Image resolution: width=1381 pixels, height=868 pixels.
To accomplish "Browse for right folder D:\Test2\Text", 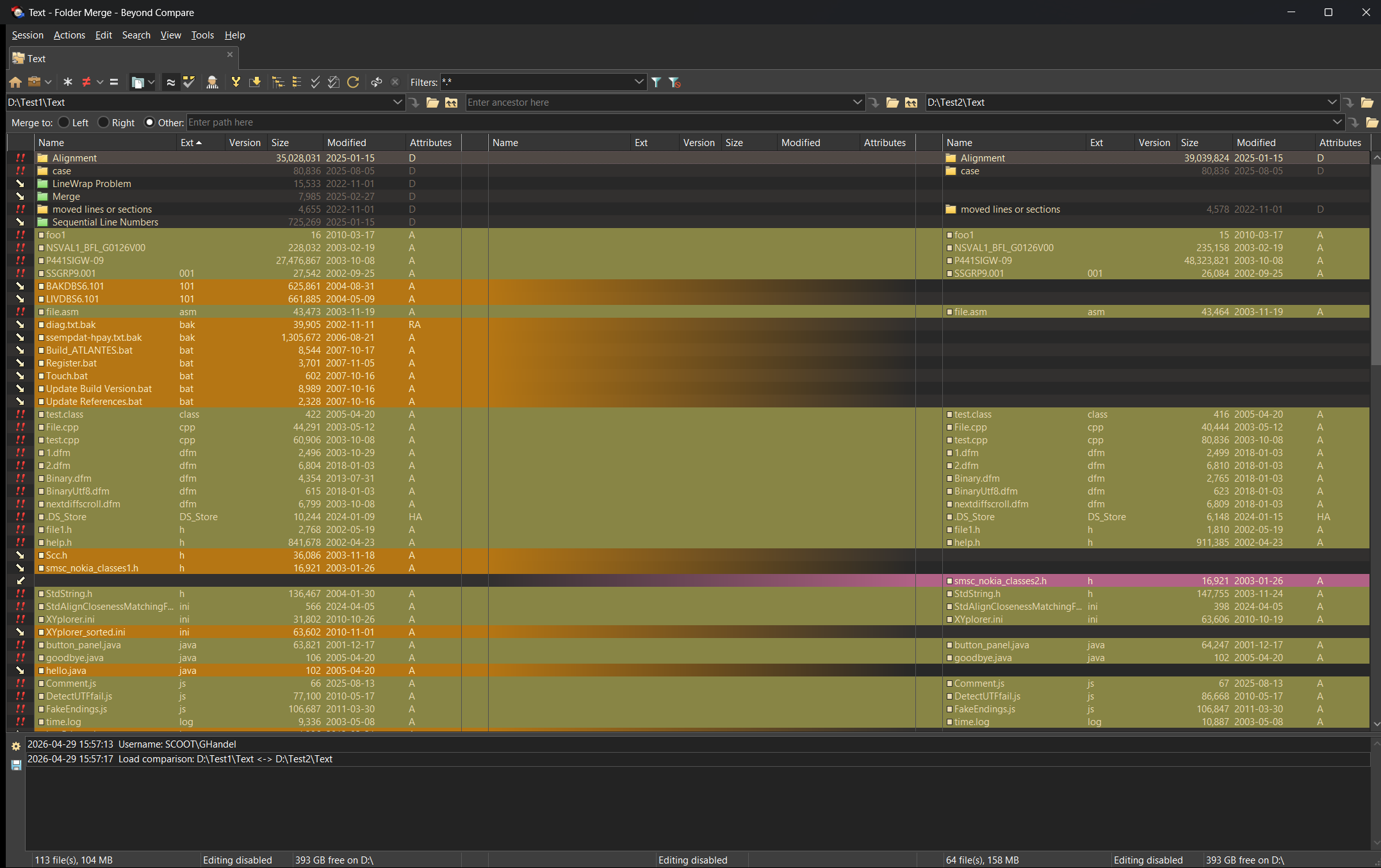I will [x=1368, y=102].
